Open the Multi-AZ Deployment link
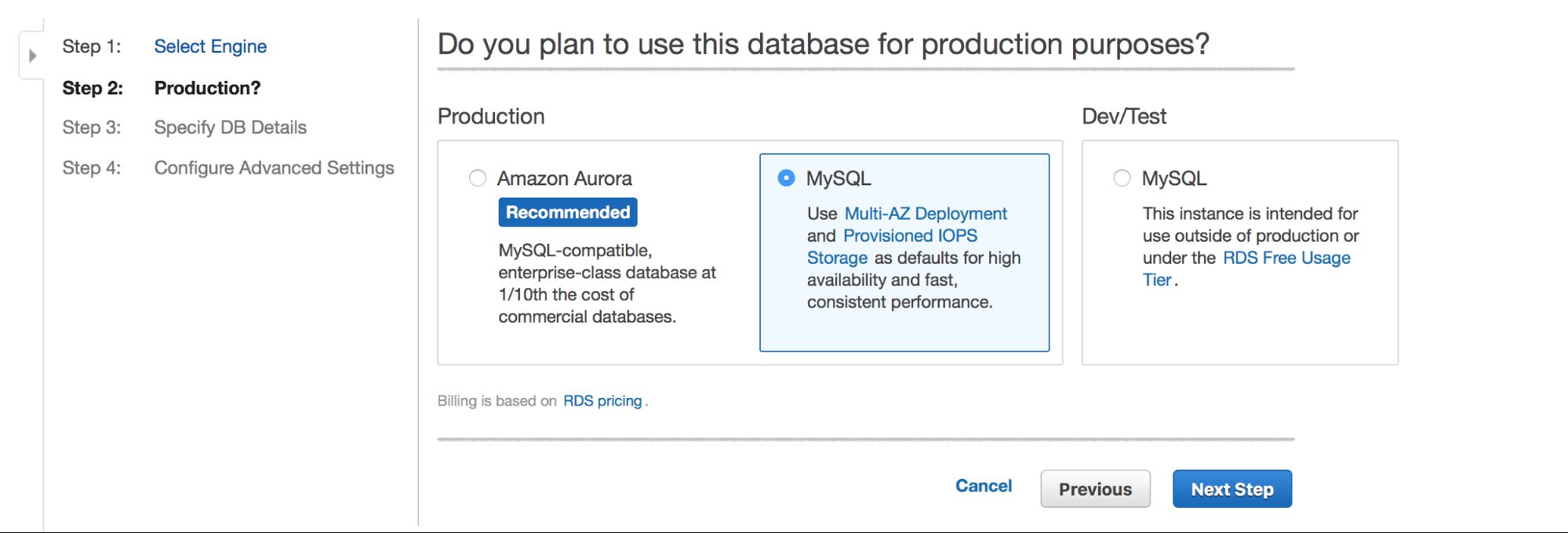This screenshot has width=1568, height=533. [926, 214]
